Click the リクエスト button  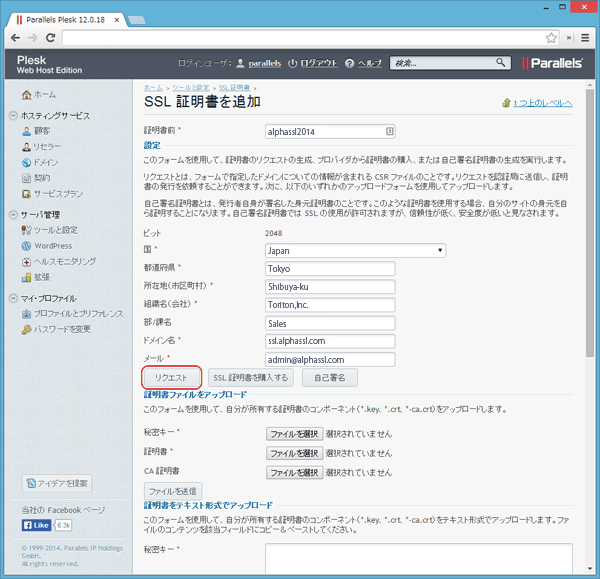(x=171, y=378)
